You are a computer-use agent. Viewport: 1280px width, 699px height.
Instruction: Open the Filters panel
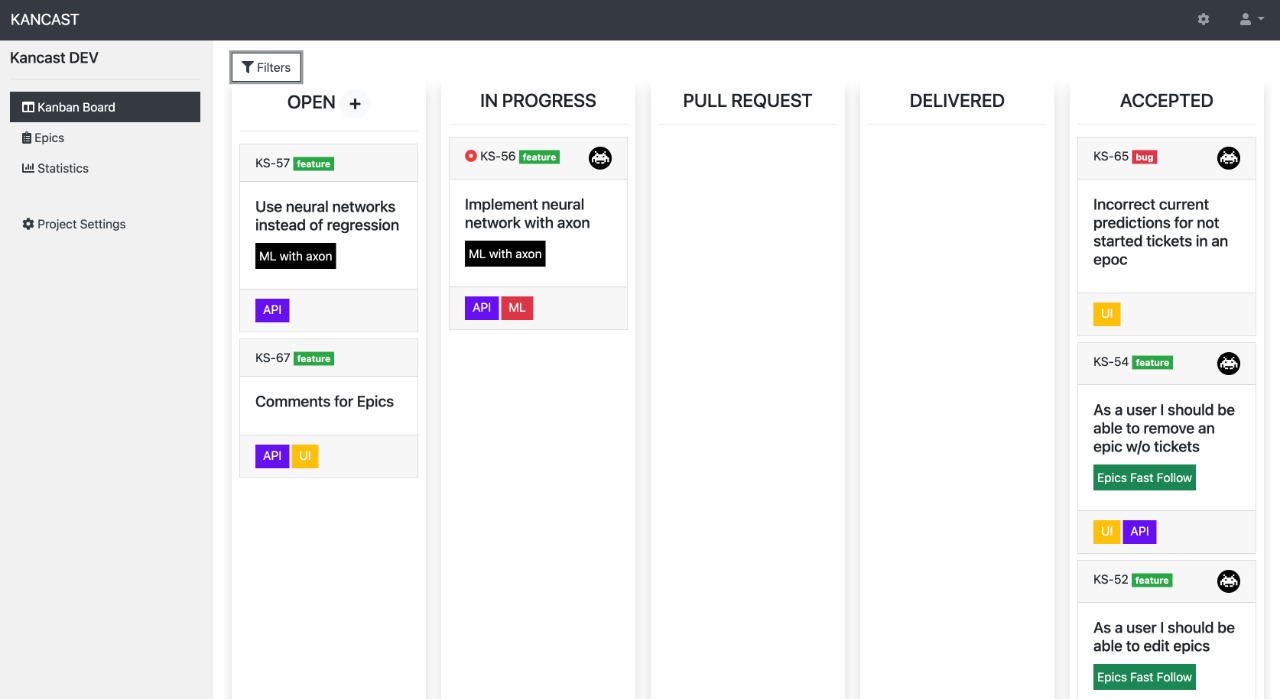click(x=266, y=66)
